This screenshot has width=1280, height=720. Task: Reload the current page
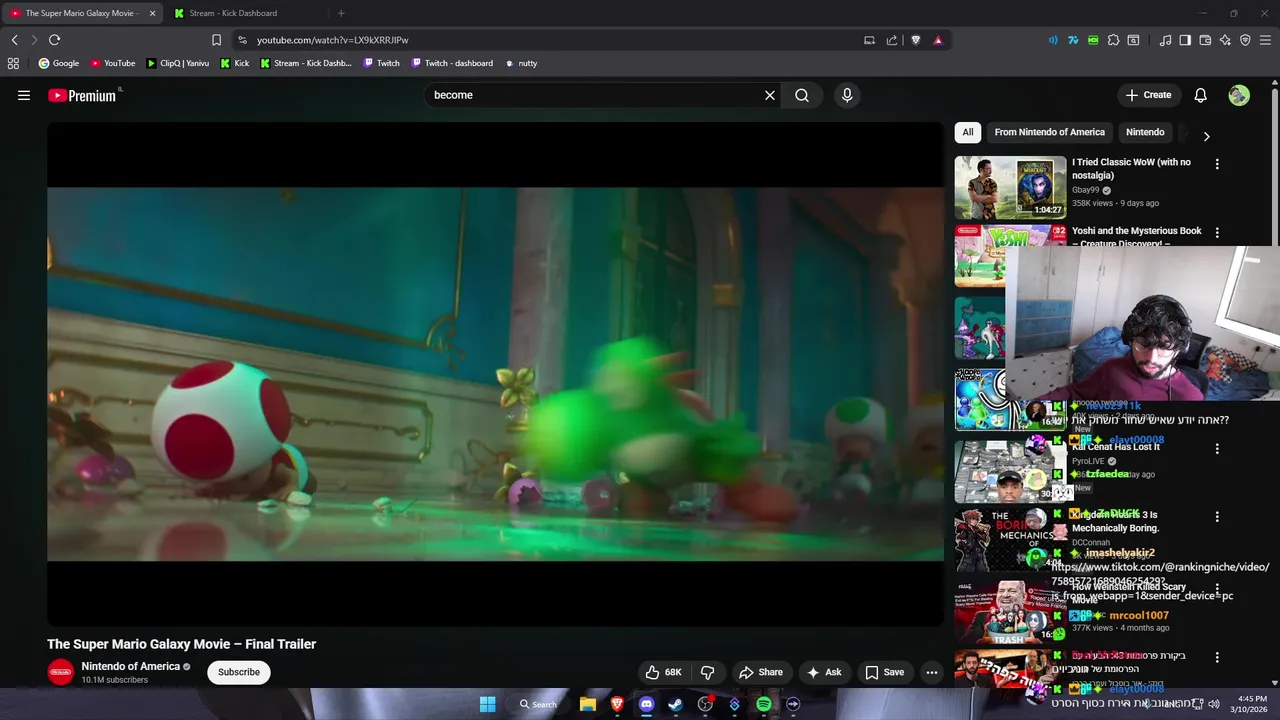click(54, 40)
